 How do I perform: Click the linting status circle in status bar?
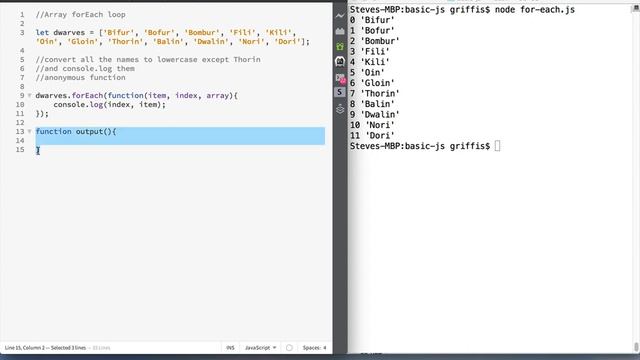pos(289,348)
